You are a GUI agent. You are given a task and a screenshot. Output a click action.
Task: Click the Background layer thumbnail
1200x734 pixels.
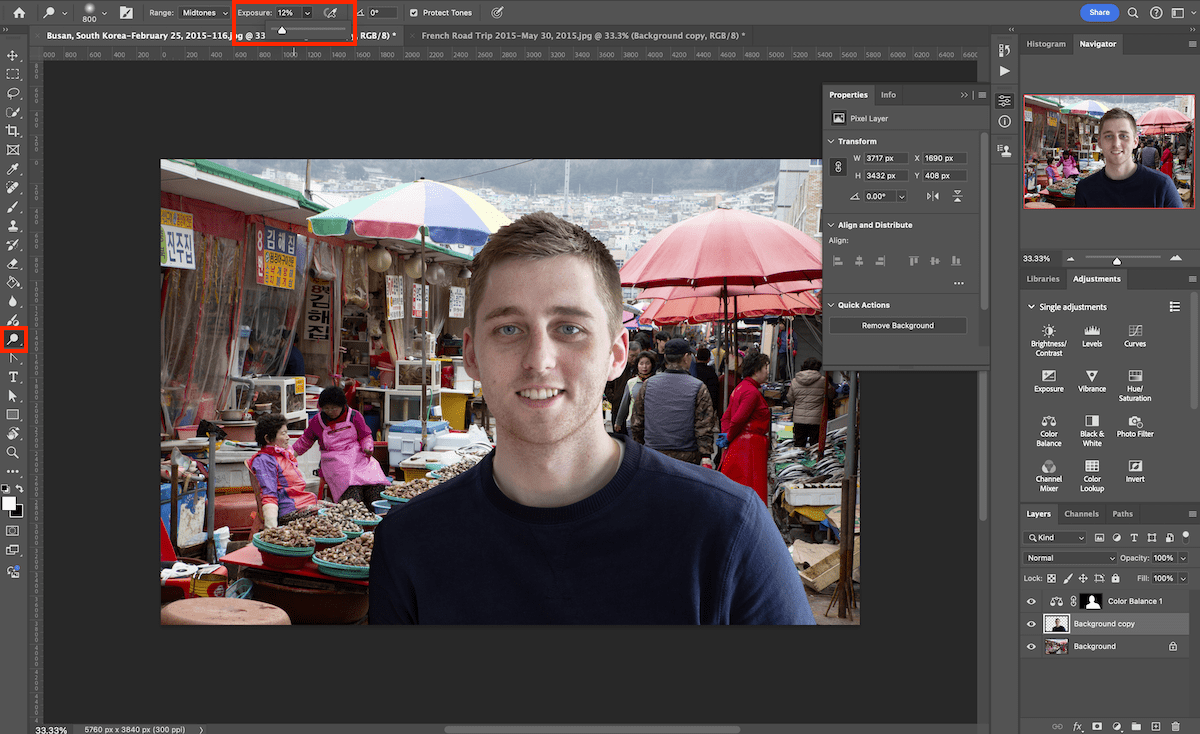point(1057,645)
